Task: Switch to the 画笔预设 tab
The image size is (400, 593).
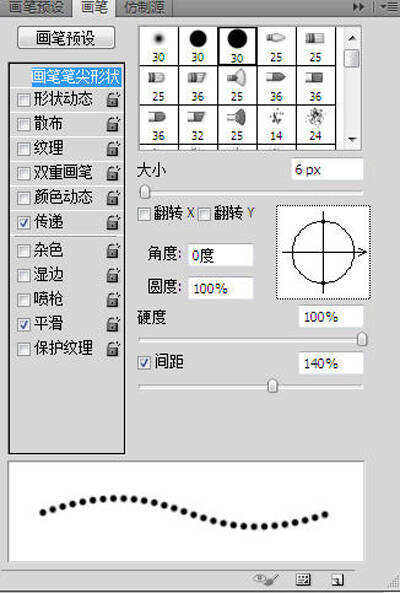Action: (36, 8)
